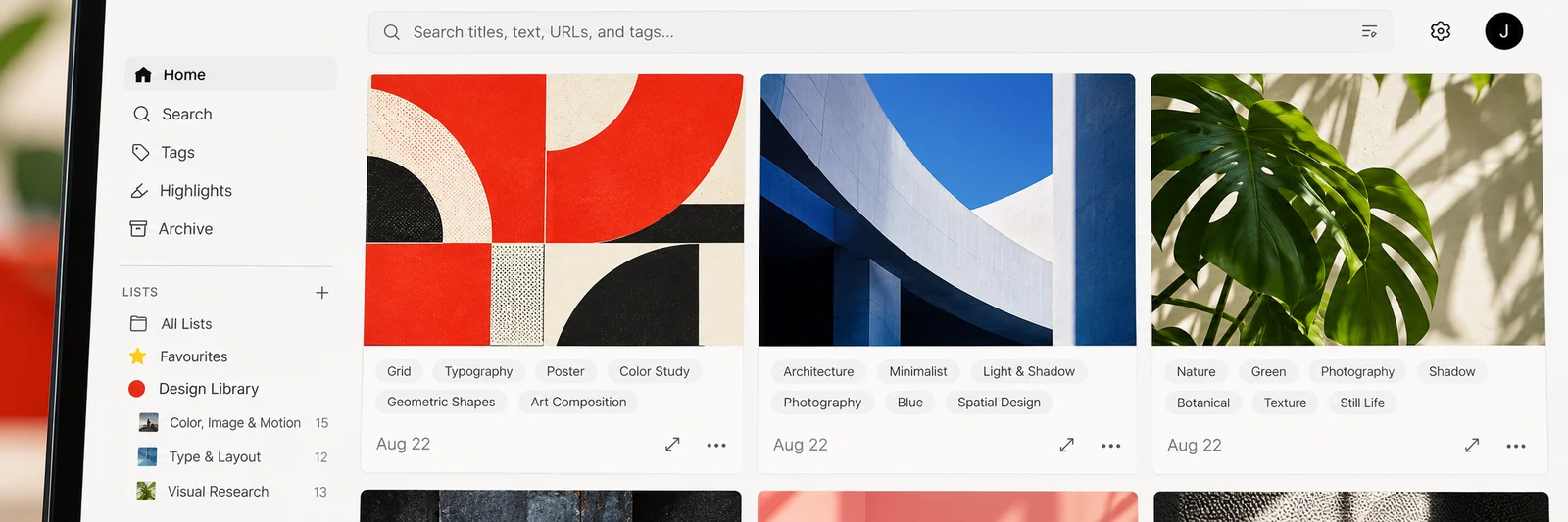Open the blue architecture photo
This screenshot has height=522, width=1568.
pyautogui.click(x=948, y=210)
